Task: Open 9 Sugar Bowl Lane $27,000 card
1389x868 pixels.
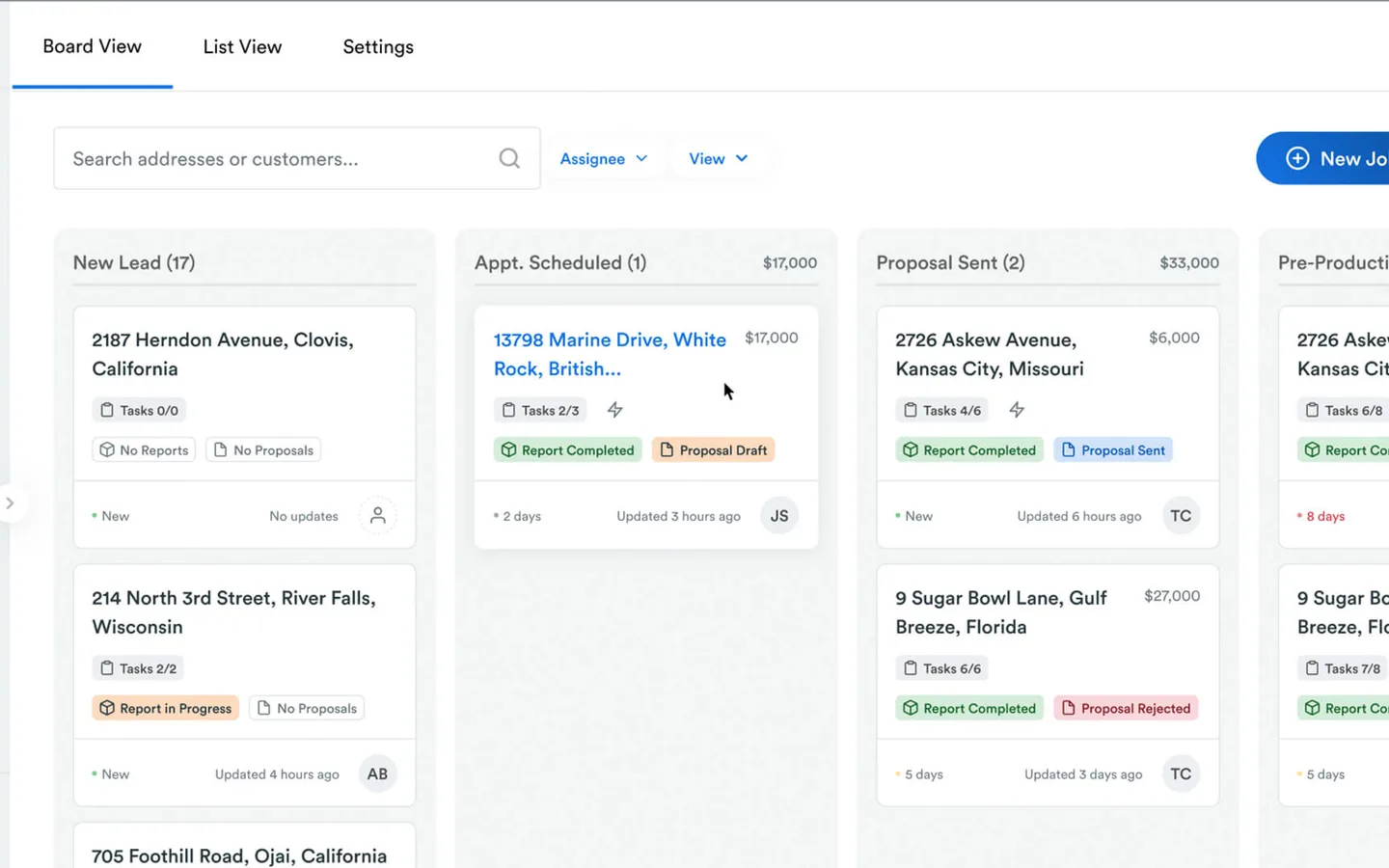Action: click(x=1001, y=612)
